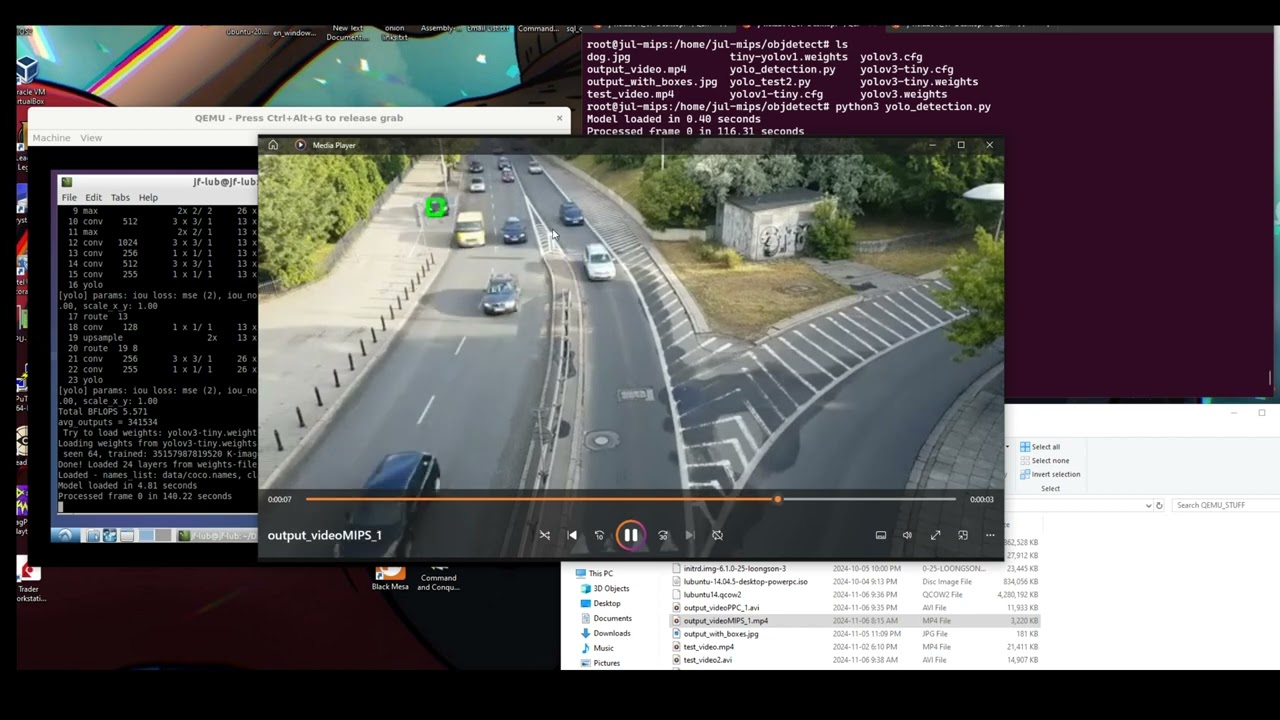
Task: Click the Black Mesa desktop shortcut
Action: click(390, 576)
